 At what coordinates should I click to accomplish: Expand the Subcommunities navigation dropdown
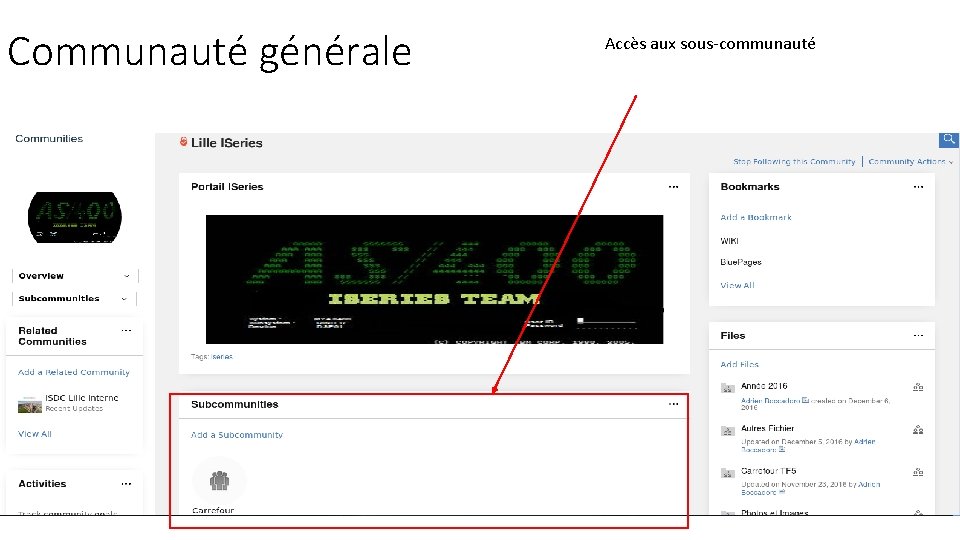124,299
